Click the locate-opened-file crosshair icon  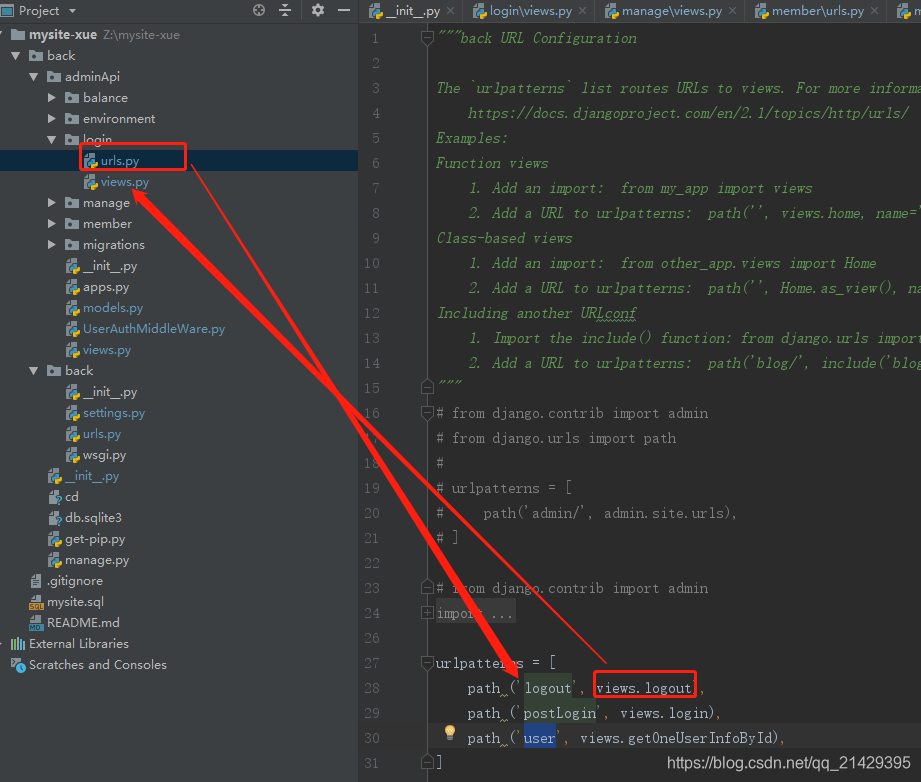(x=258, y=10)
